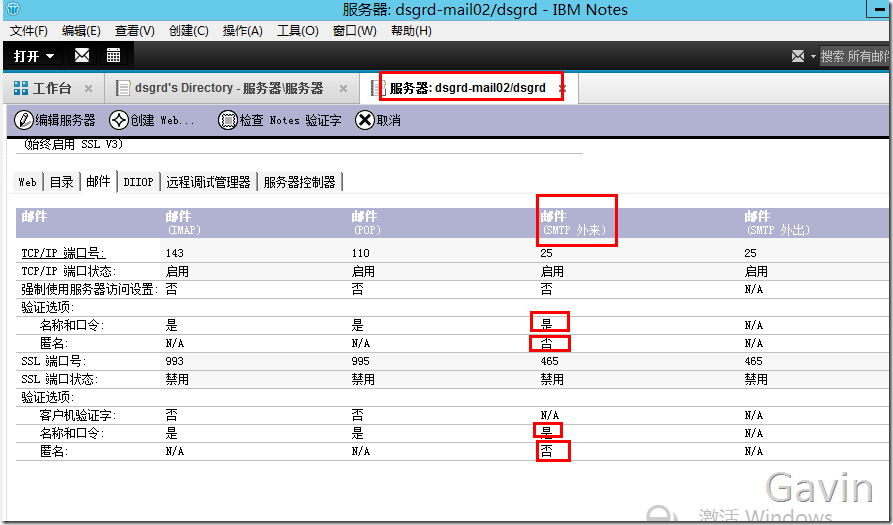
Task: Open 查看(V) menu
Action: point(134,31)
